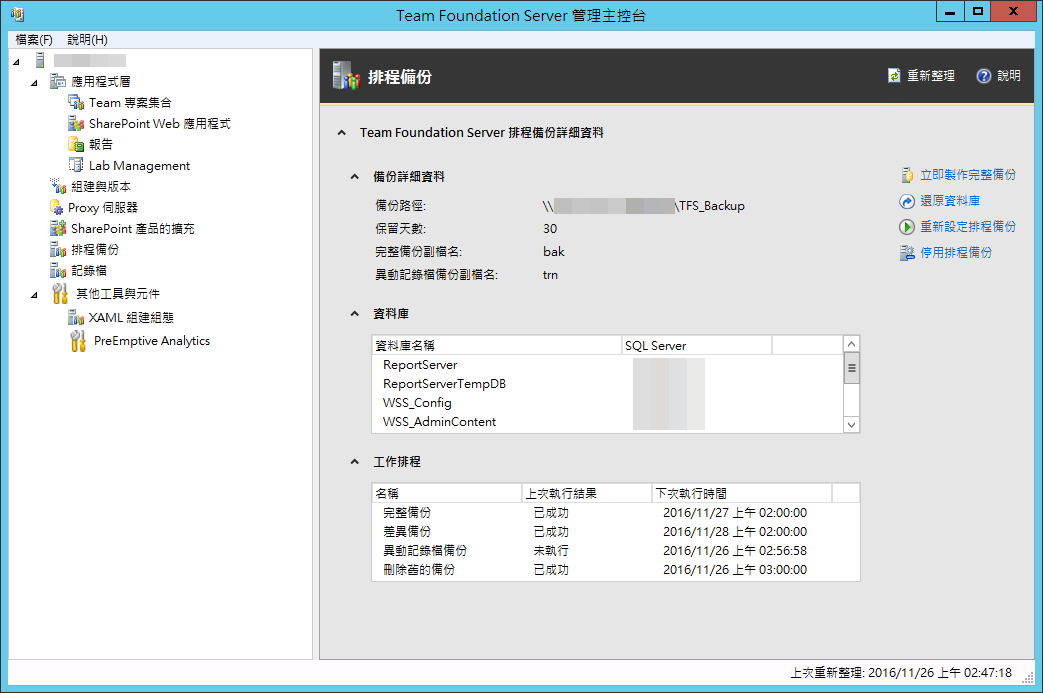This screenshot has width=1043, height=693.
Task: Click the 說明 question mark icon
Action: [x=984, y=76]
